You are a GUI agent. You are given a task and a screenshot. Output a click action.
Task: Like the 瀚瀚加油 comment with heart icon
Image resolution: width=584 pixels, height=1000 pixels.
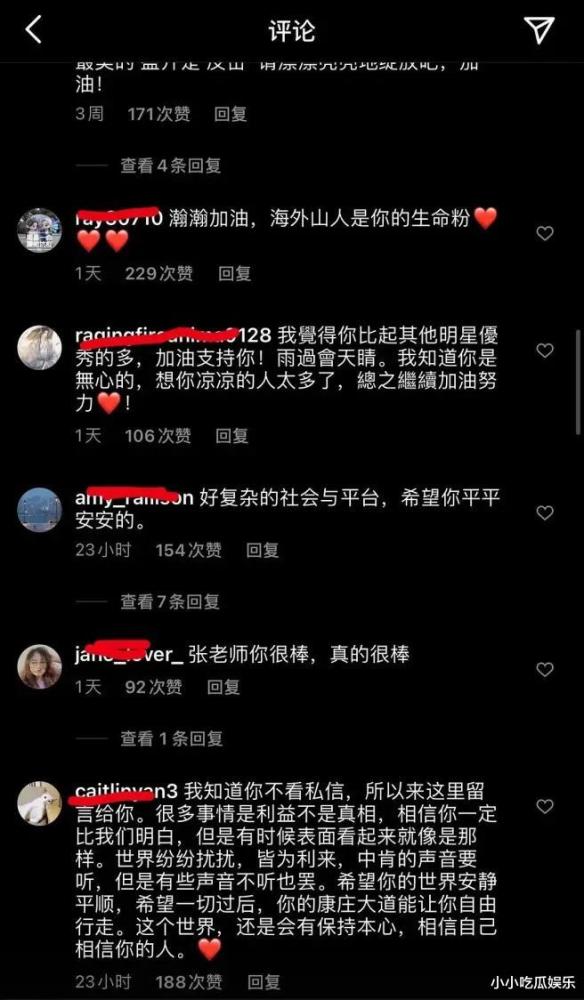pyautogui.click(x=544, y=234)
